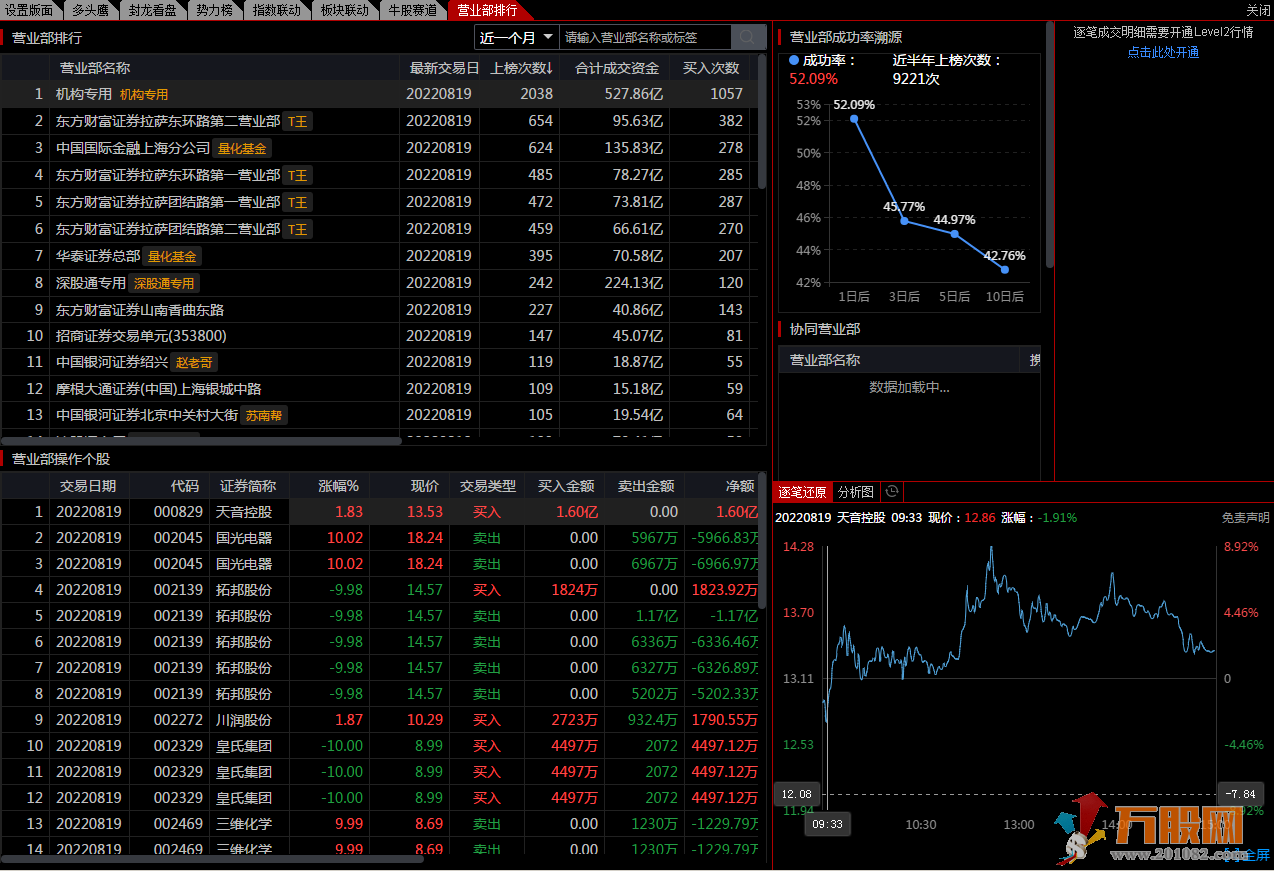Click 关闭 in the top right corner
Image resolution: width=1274 pixels, height=871 pixels.
click(1258, 10)
